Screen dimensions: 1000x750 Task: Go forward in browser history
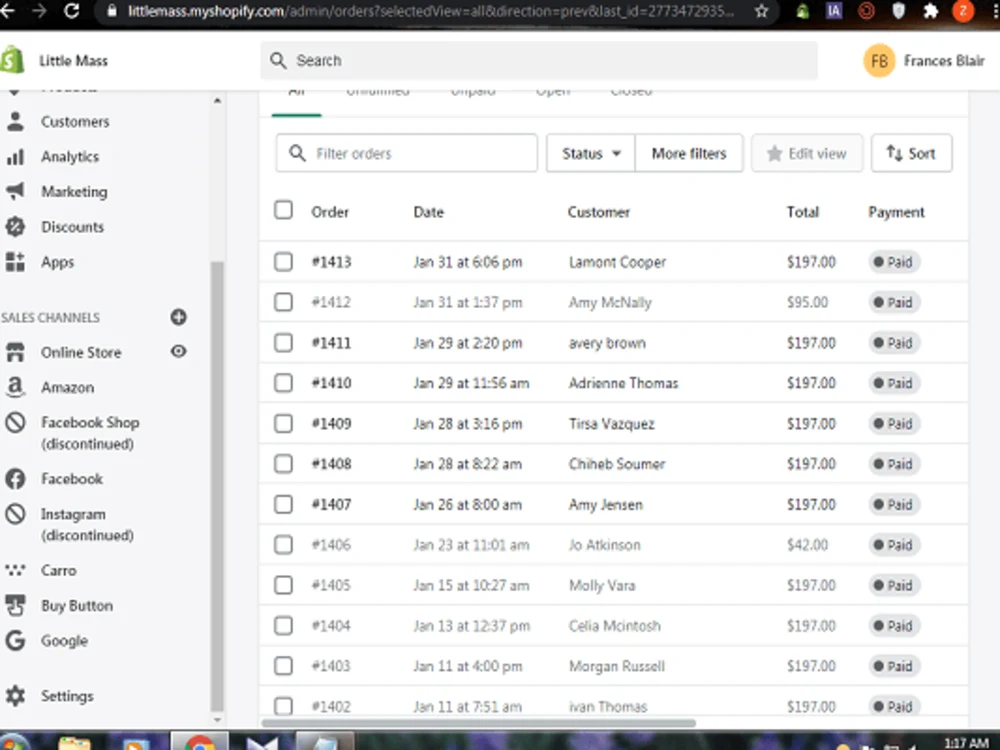coord(40,10)
